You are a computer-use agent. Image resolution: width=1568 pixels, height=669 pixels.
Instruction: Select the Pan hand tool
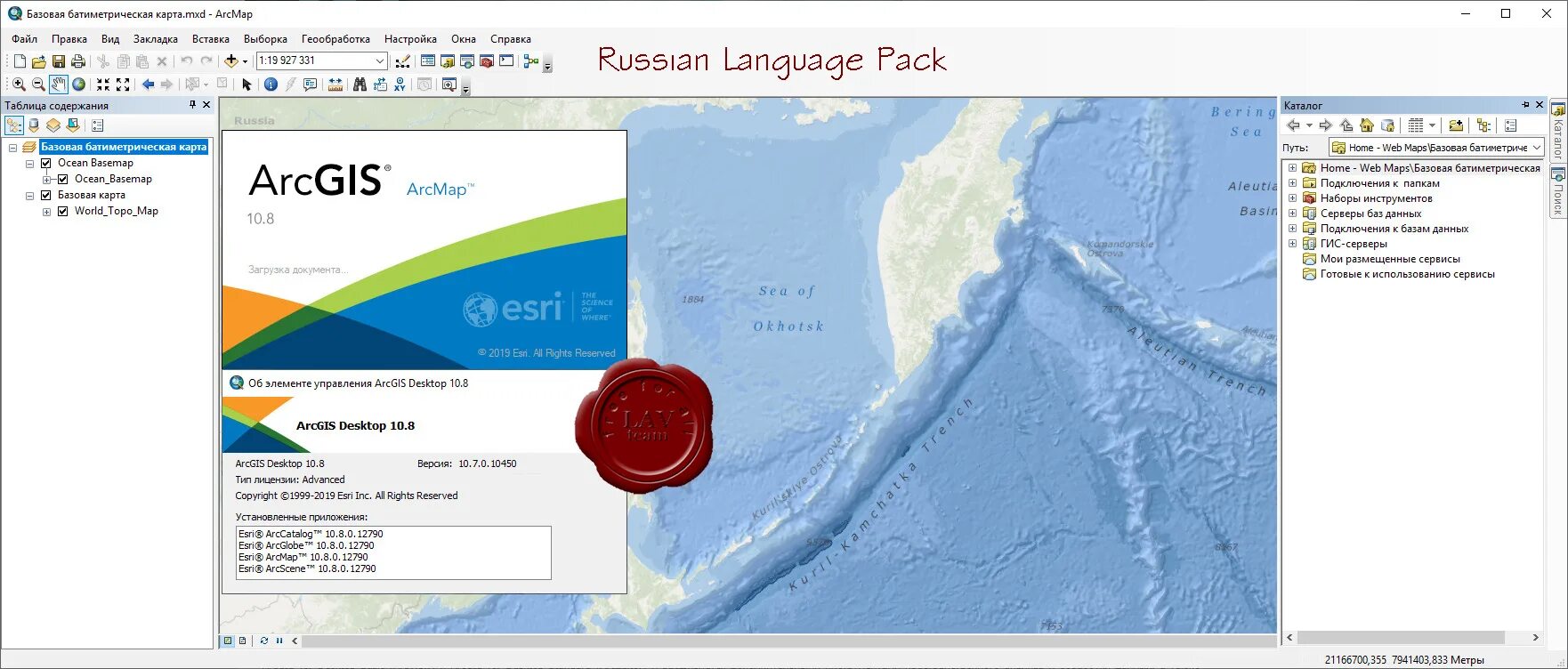point(59,85)
